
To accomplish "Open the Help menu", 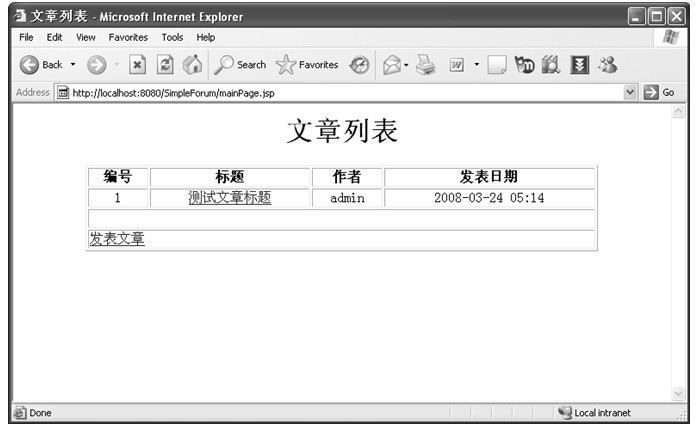I will point(206,37).
